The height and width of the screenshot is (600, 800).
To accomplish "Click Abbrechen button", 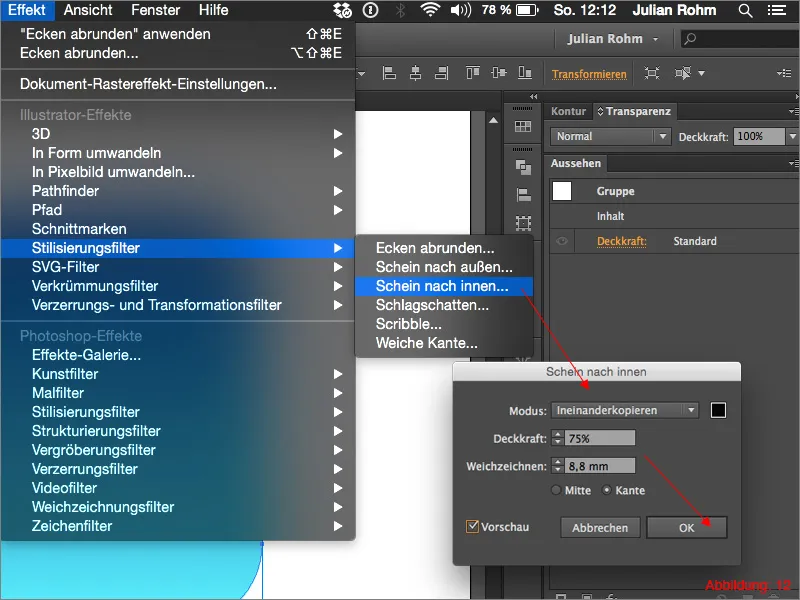I will pyautogui.click(x=600, y=528).
